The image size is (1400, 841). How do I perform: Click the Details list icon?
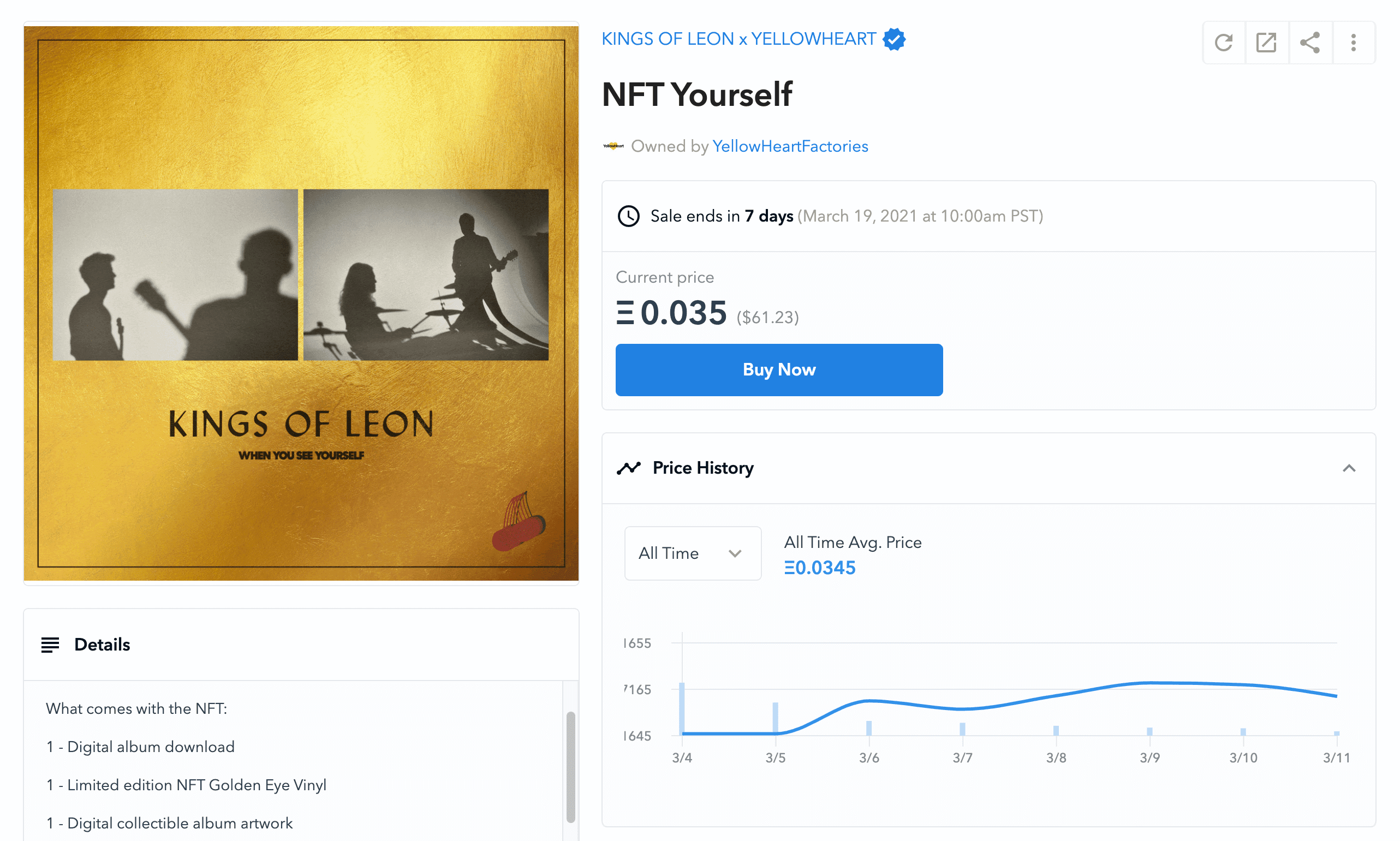click(50, 645)
